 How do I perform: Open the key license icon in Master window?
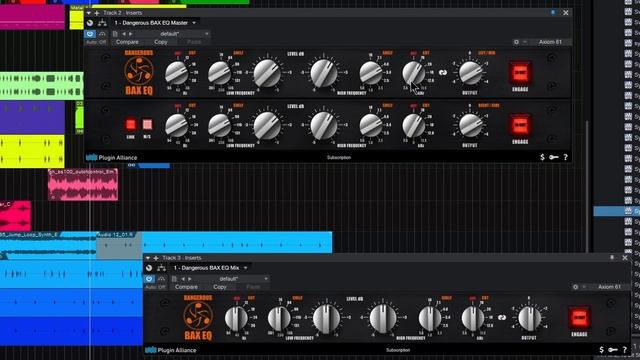(553, 157)
